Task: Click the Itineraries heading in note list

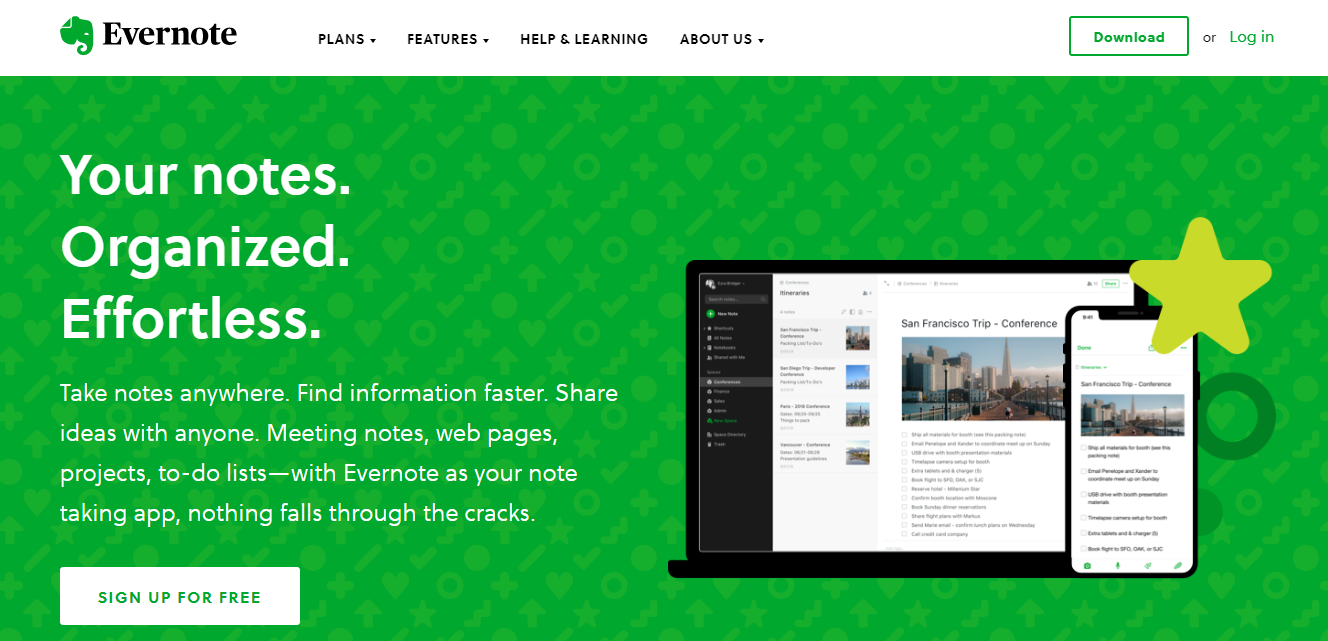Action: click(794, 294)
